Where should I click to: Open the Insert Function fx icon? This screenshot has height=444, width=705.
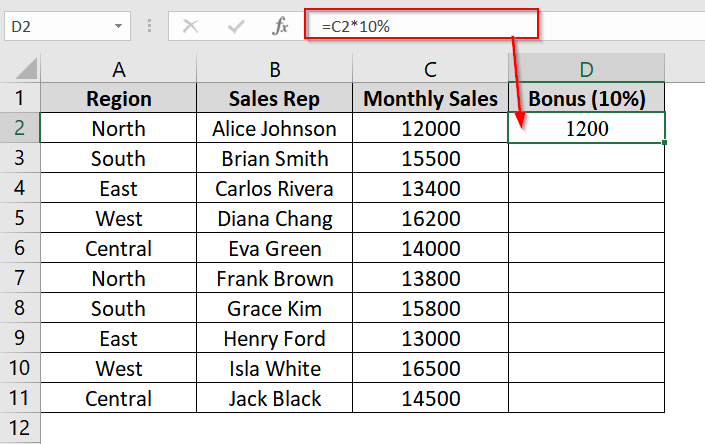[x=280, y=26]
